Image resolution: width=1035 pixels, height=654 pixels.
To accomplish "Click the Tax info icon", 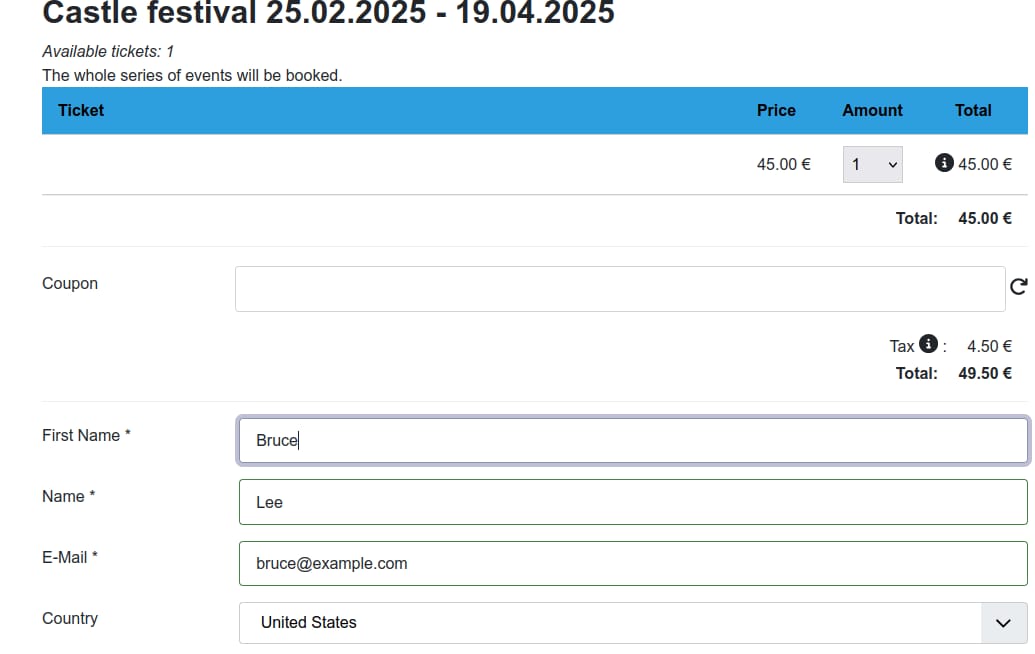I will 928,345.
